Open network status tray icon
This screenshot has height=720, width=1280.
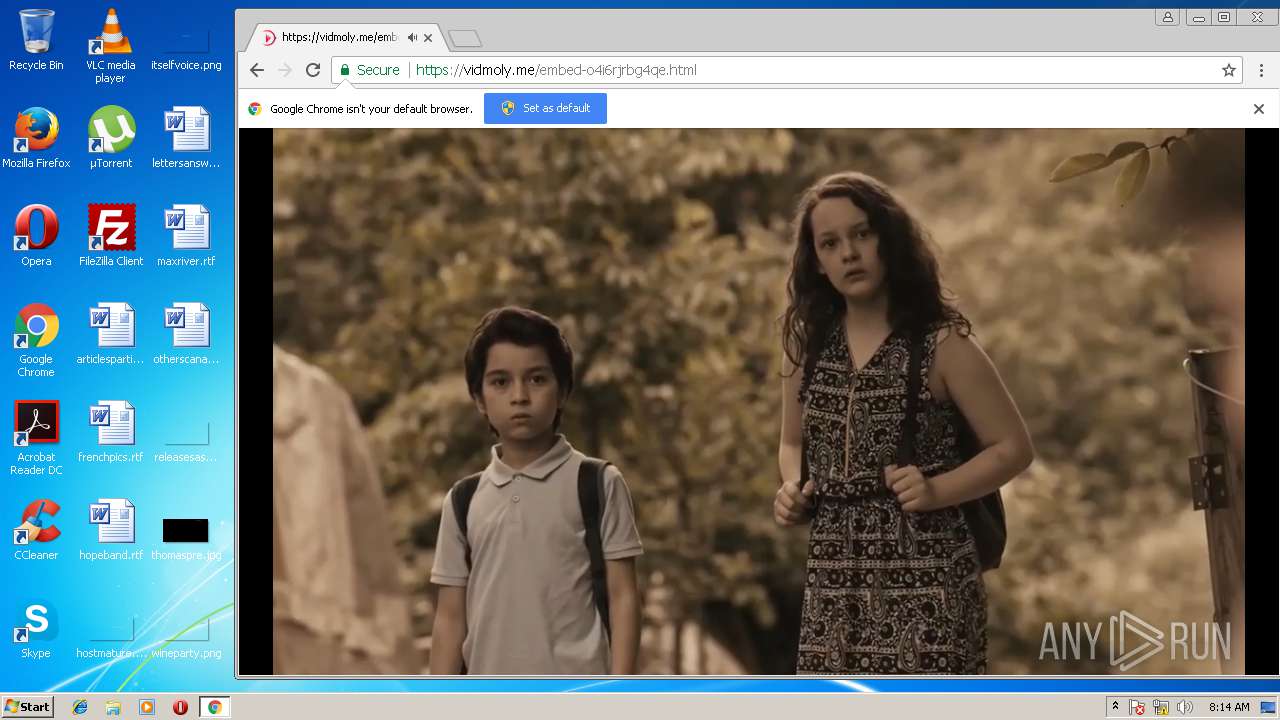pyautogui.click(x=1161, y=707)
